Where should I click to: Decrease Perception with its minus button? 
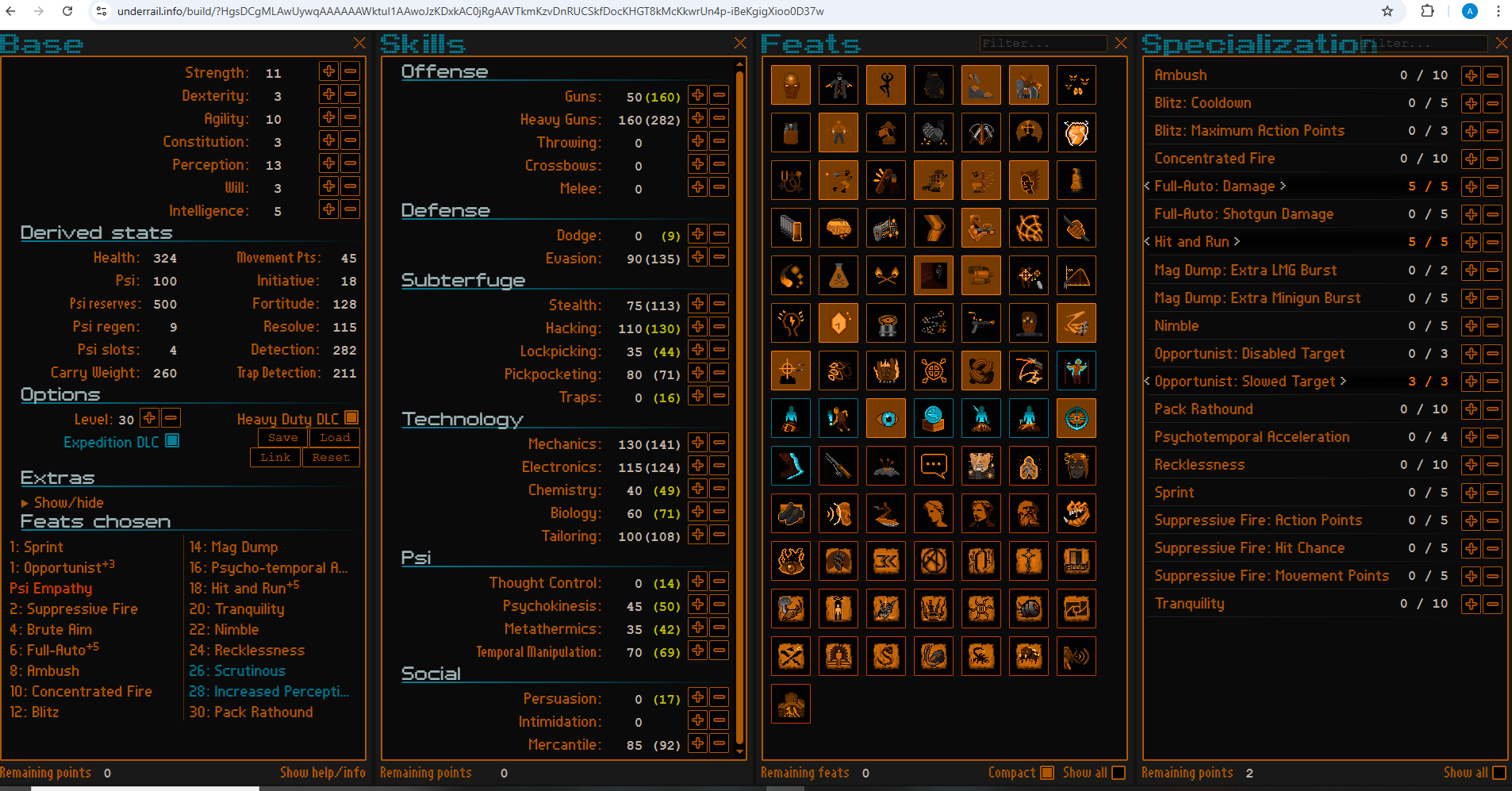[x=351, y=163]
